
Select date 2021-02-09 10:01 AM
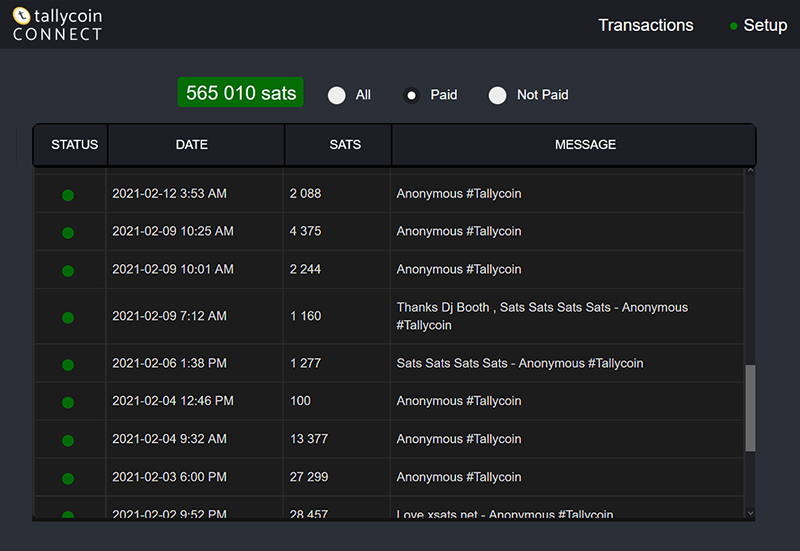pyautogui.click(x=173, y=269)
